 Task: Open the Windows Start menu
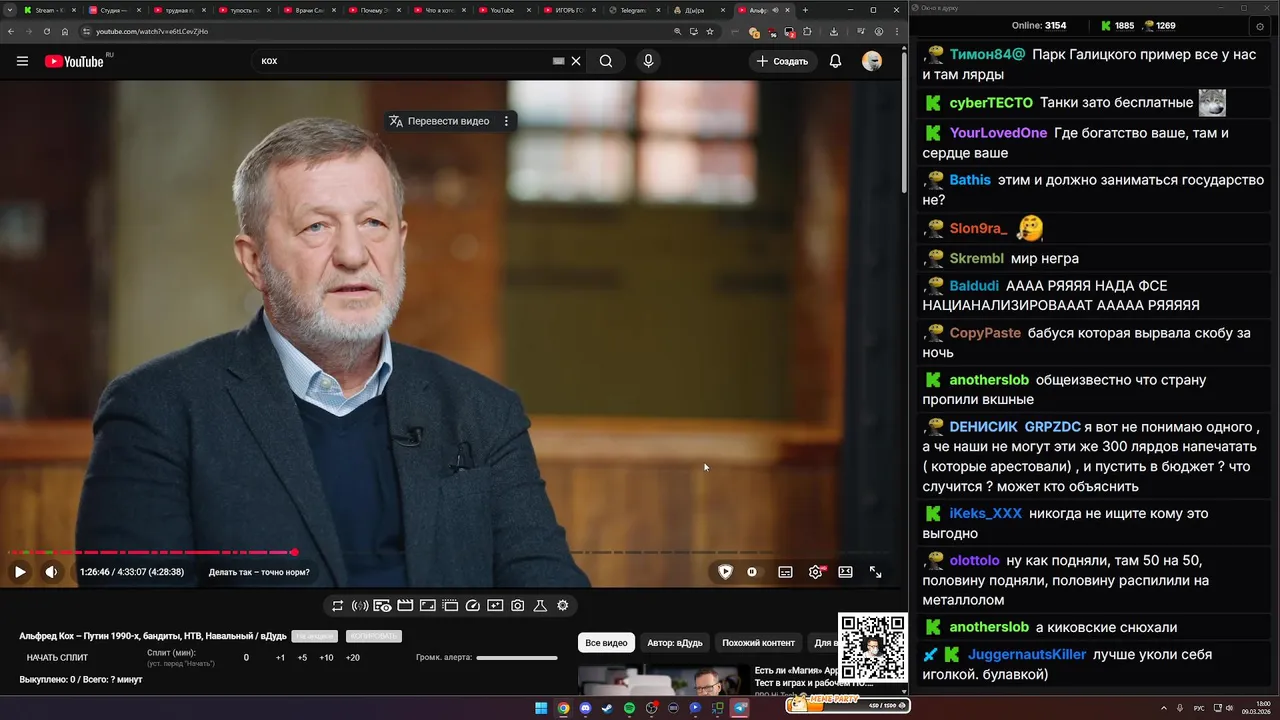click(541, 708)
